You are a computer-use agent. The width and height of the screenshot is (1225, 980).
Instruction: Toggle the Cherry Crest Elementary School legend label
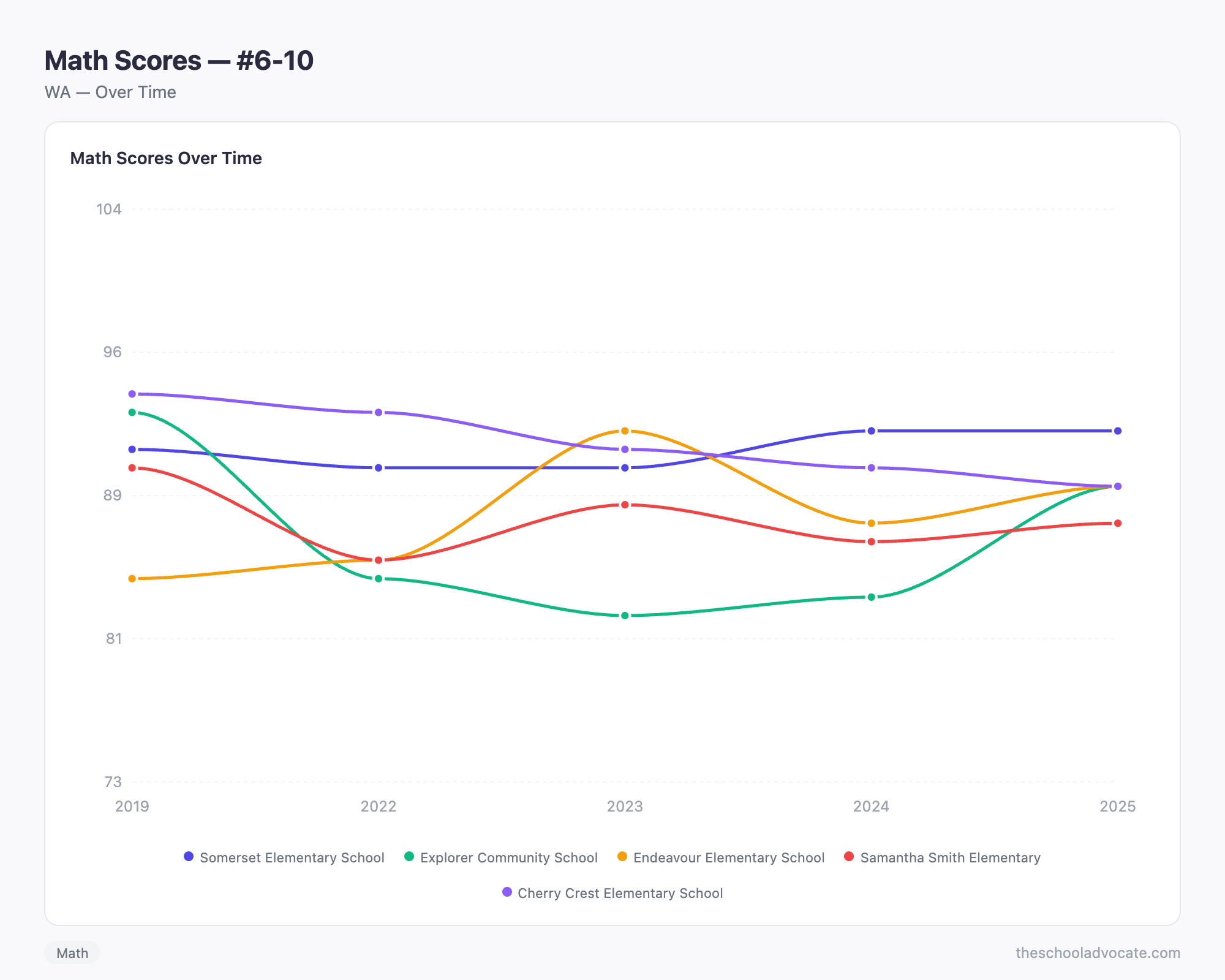[x=620, y=893]
